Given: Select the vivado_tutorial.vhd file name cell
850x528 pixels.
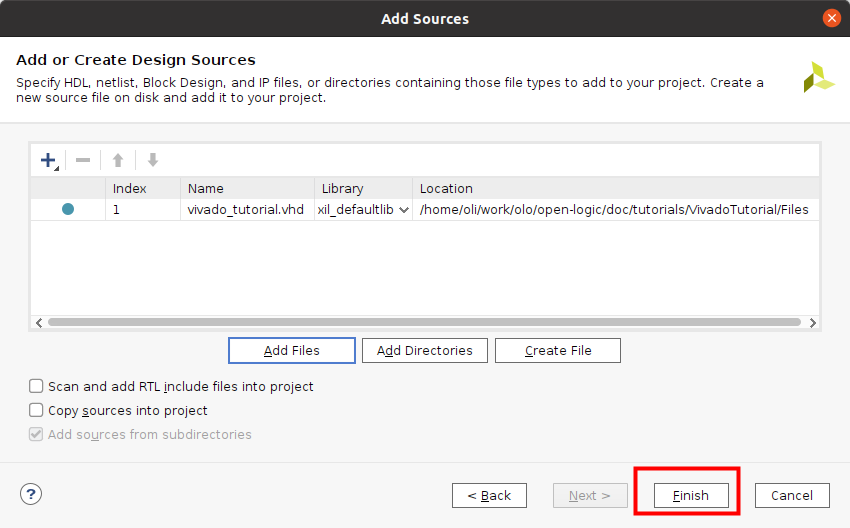Looking at the screenshot, I should tap(248, 210).
